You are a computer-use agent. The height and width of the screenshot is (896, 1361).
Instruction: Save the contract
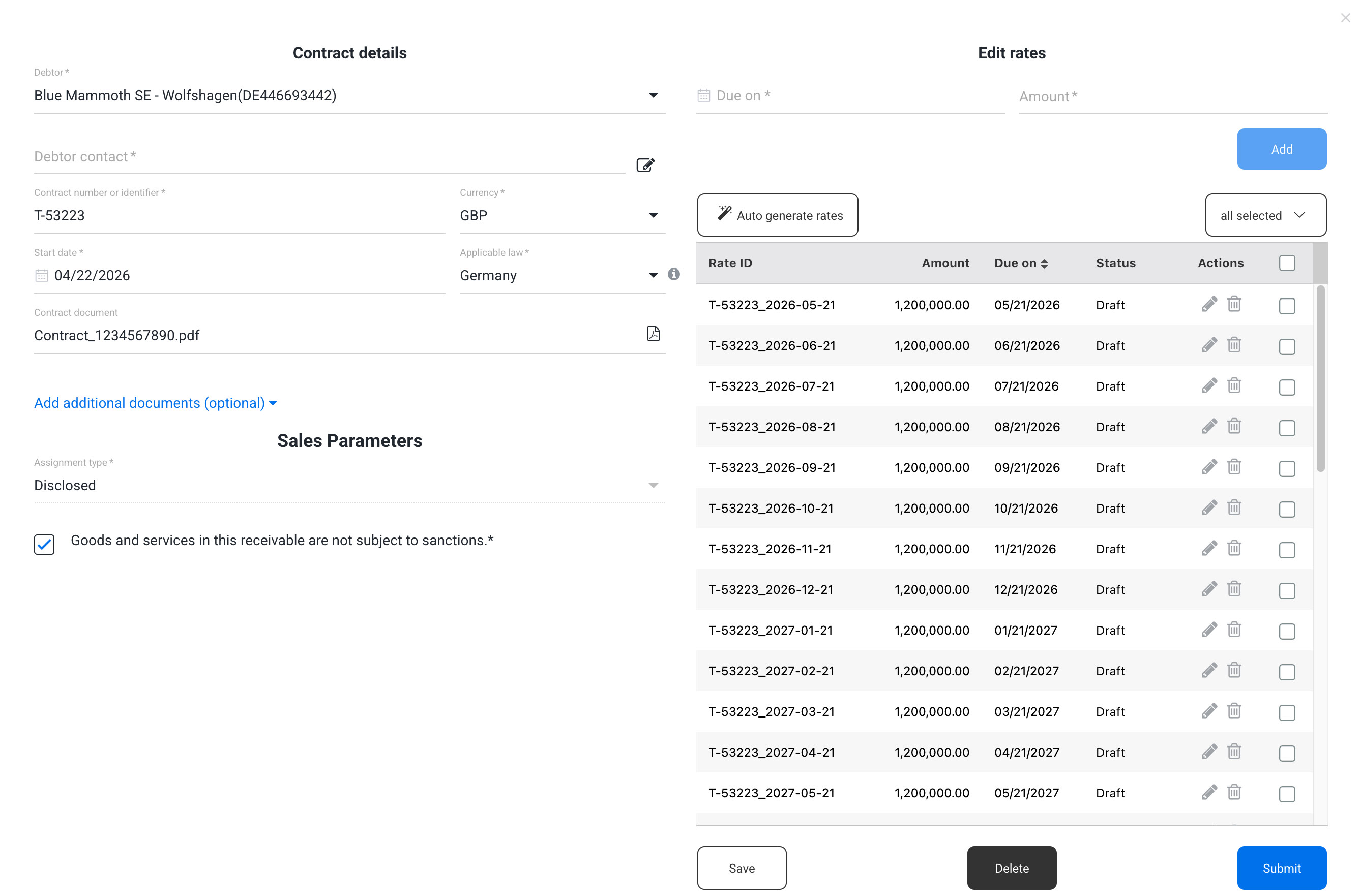tap(741, 868)
